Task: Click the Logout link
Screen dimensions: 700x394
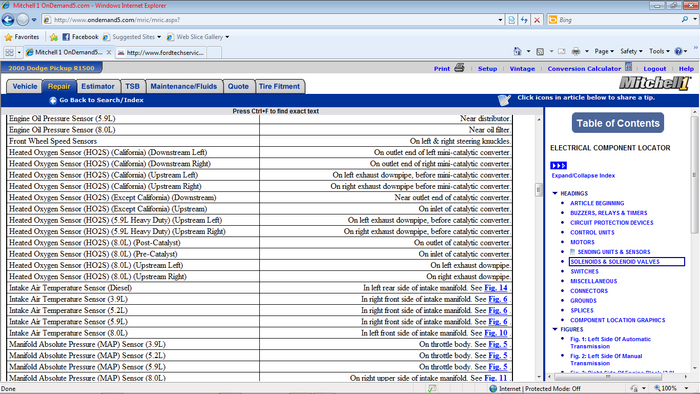Action: tap(654, 69)
